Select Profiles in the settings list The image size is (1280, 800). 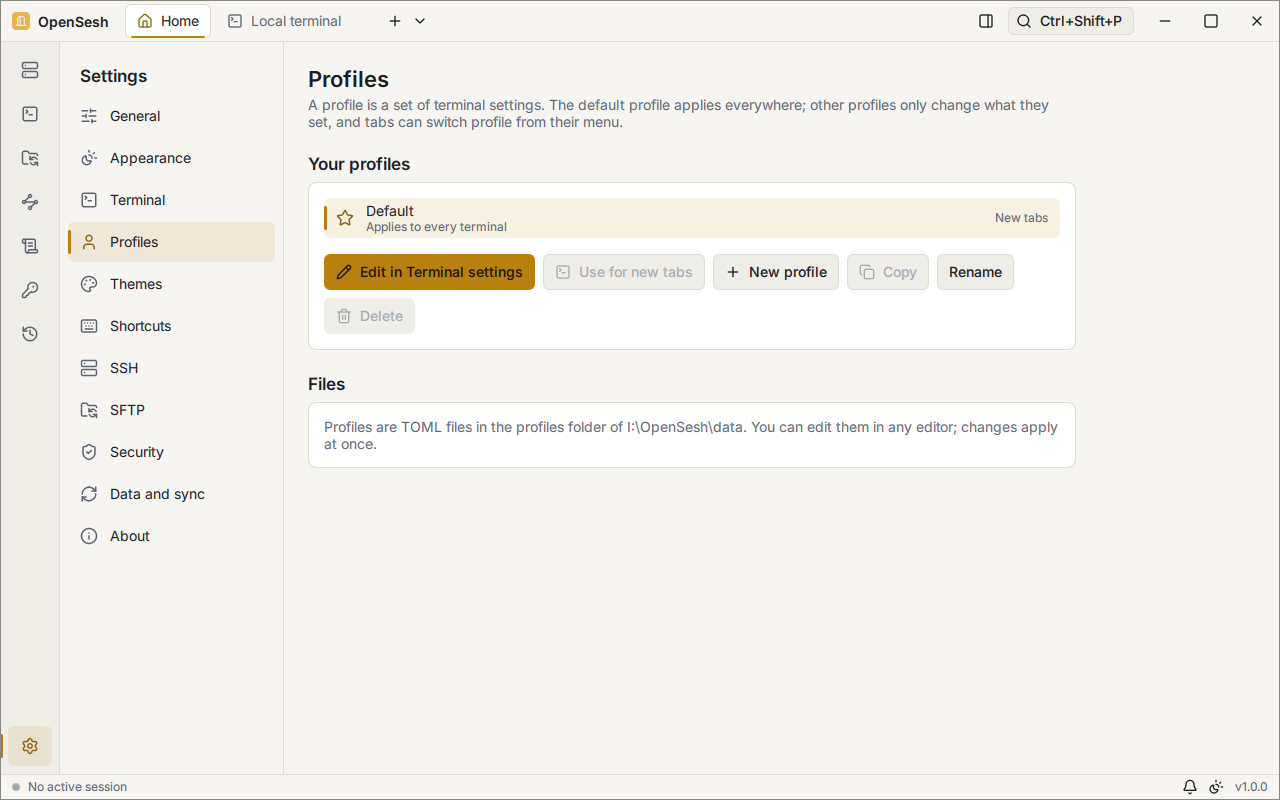[171, 242]
